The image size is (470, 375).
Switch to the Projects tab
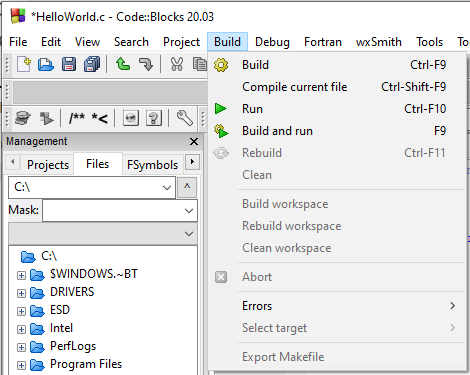pos(48,165)
